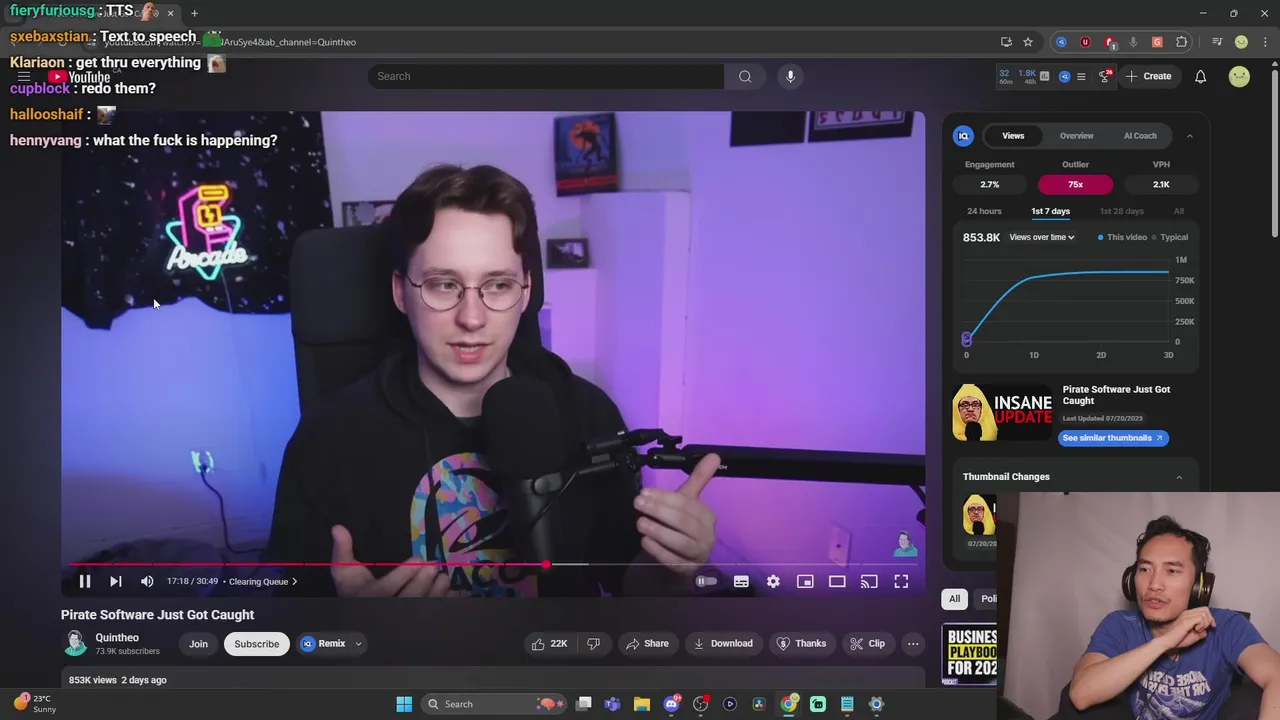Bookmark this page star icon

pyautogui.click(x=1027, y=42)
